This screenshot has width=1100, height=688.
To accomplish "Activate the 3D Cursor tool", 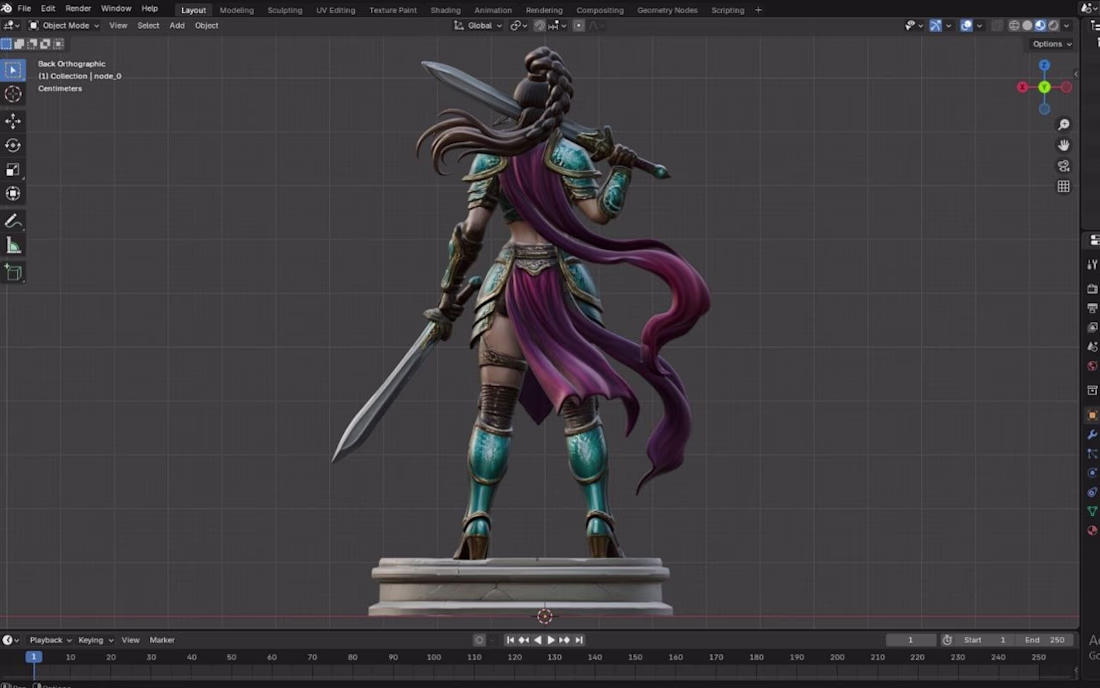I will 13,94.
